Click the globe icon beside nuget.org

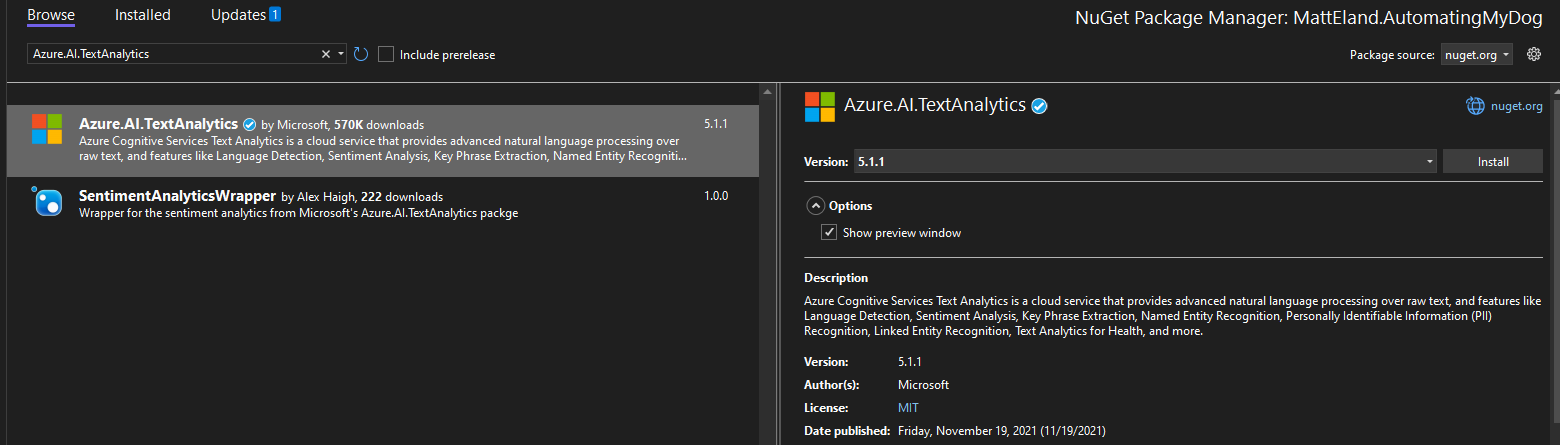[1475, 106]
